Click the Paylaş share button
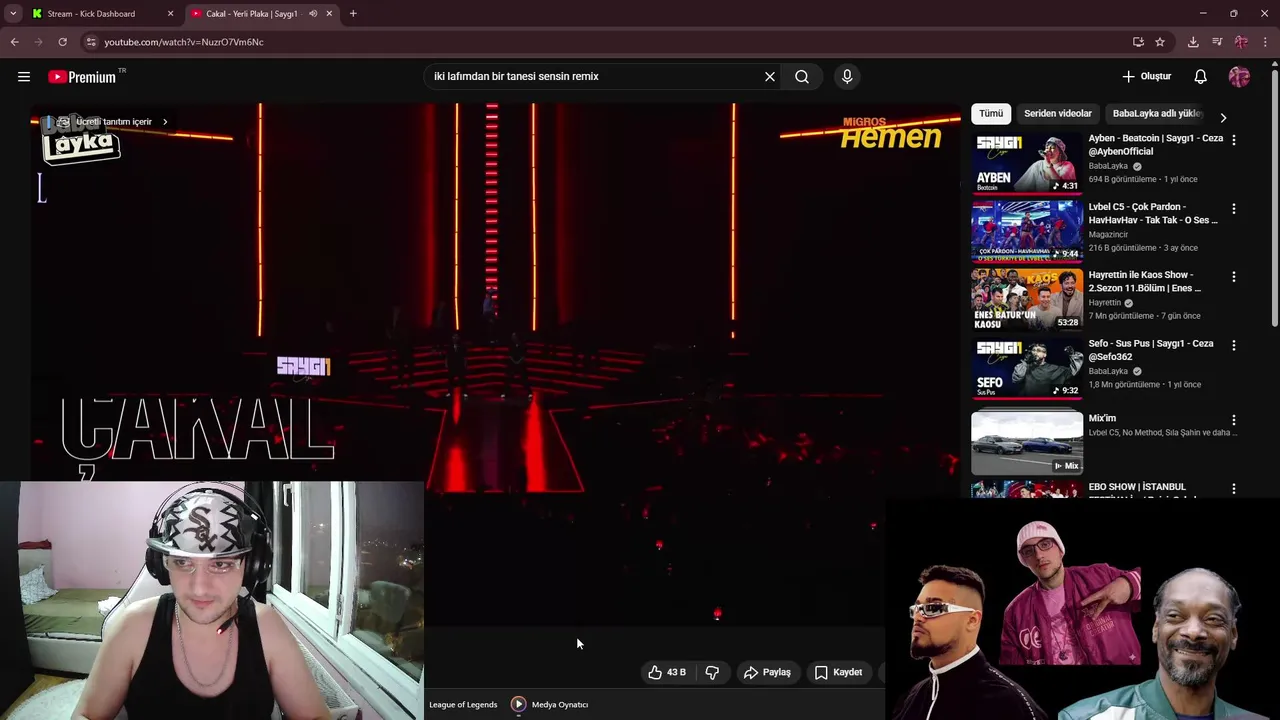Screen dimensions: 1280x720 click(x=767, y=672)
